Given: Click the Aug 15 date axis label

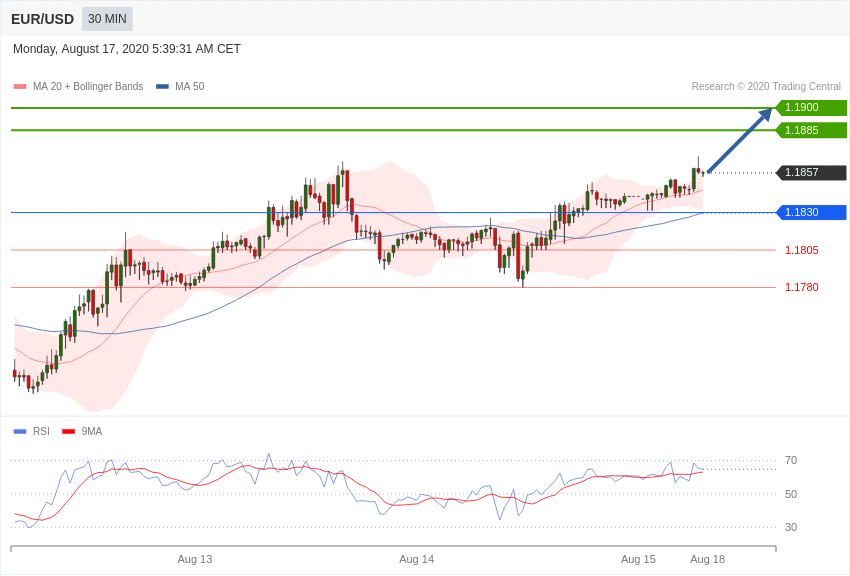Looking at the screenshot, I should point(638,559).
